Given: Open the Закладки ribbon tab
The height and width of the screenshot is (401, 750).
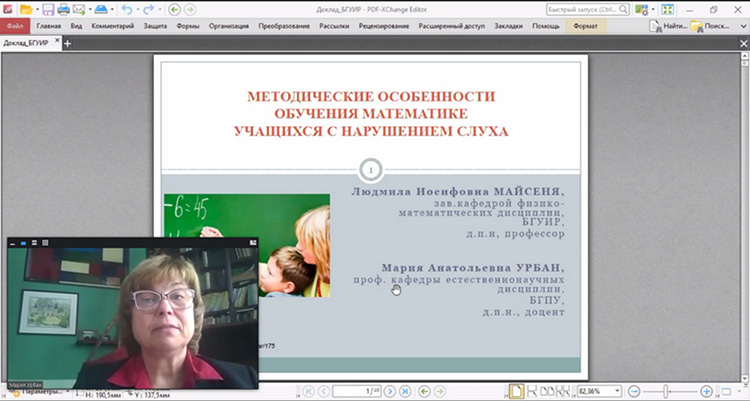Looking at the screenshot, I should [x=508, y=26].
